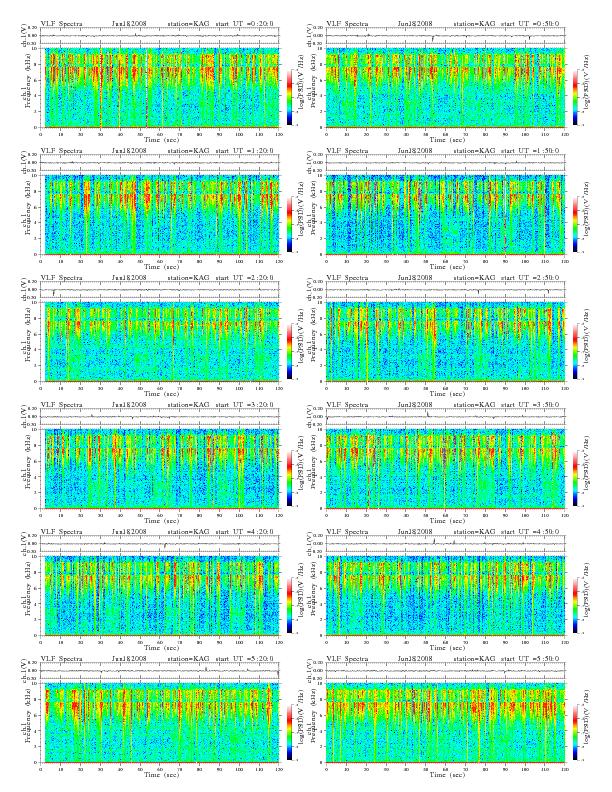Select the spectrogram starting UT 0:20:0
Viewport: 612px width, 792px height.
pyautogui.click(x=160, y=88)
